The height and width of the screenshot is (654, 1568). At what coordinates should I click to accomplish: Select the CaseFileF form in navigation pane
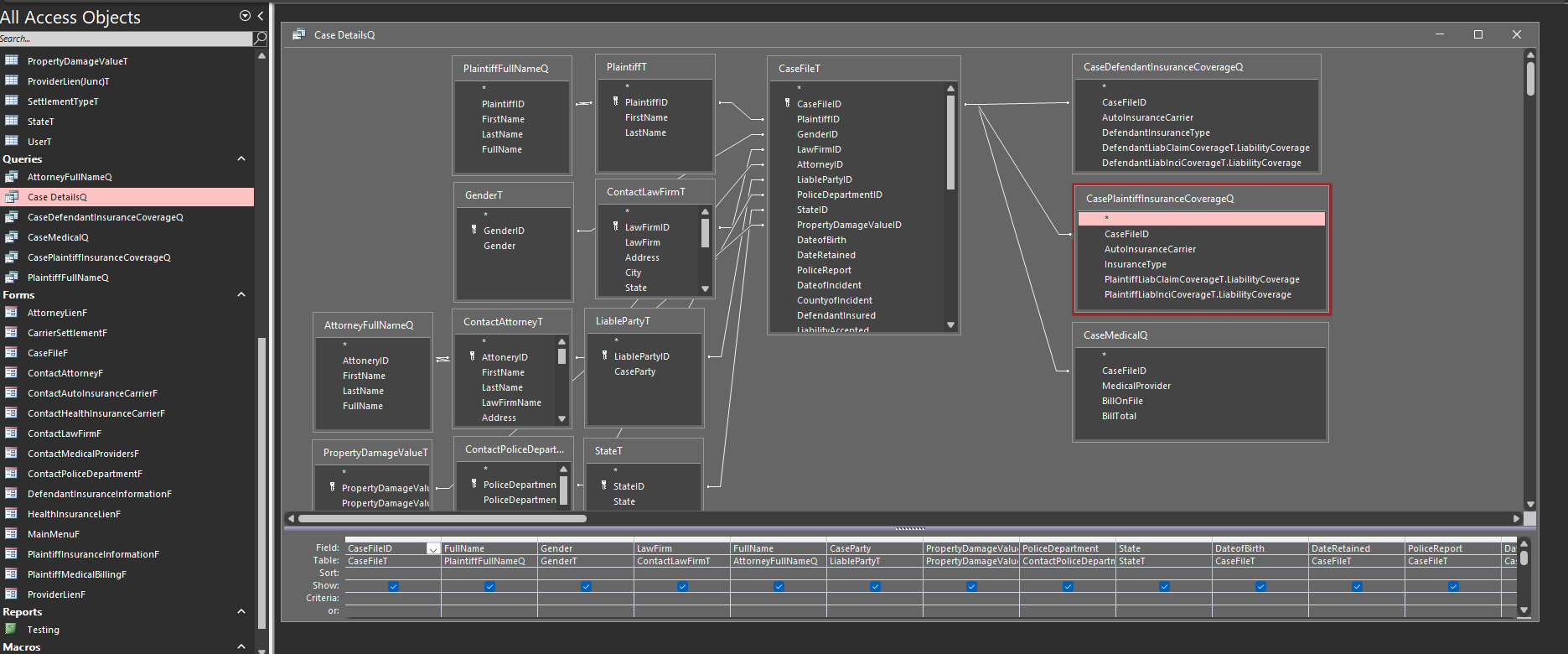pyautogui.click(x=48, y=353)
